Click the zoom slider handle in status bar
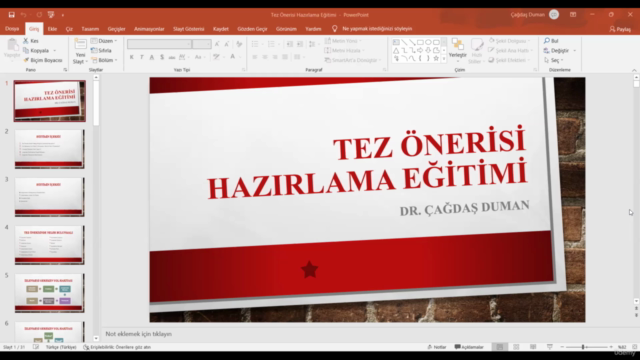Viewport: 640px width, 360px height. [583, 347]
